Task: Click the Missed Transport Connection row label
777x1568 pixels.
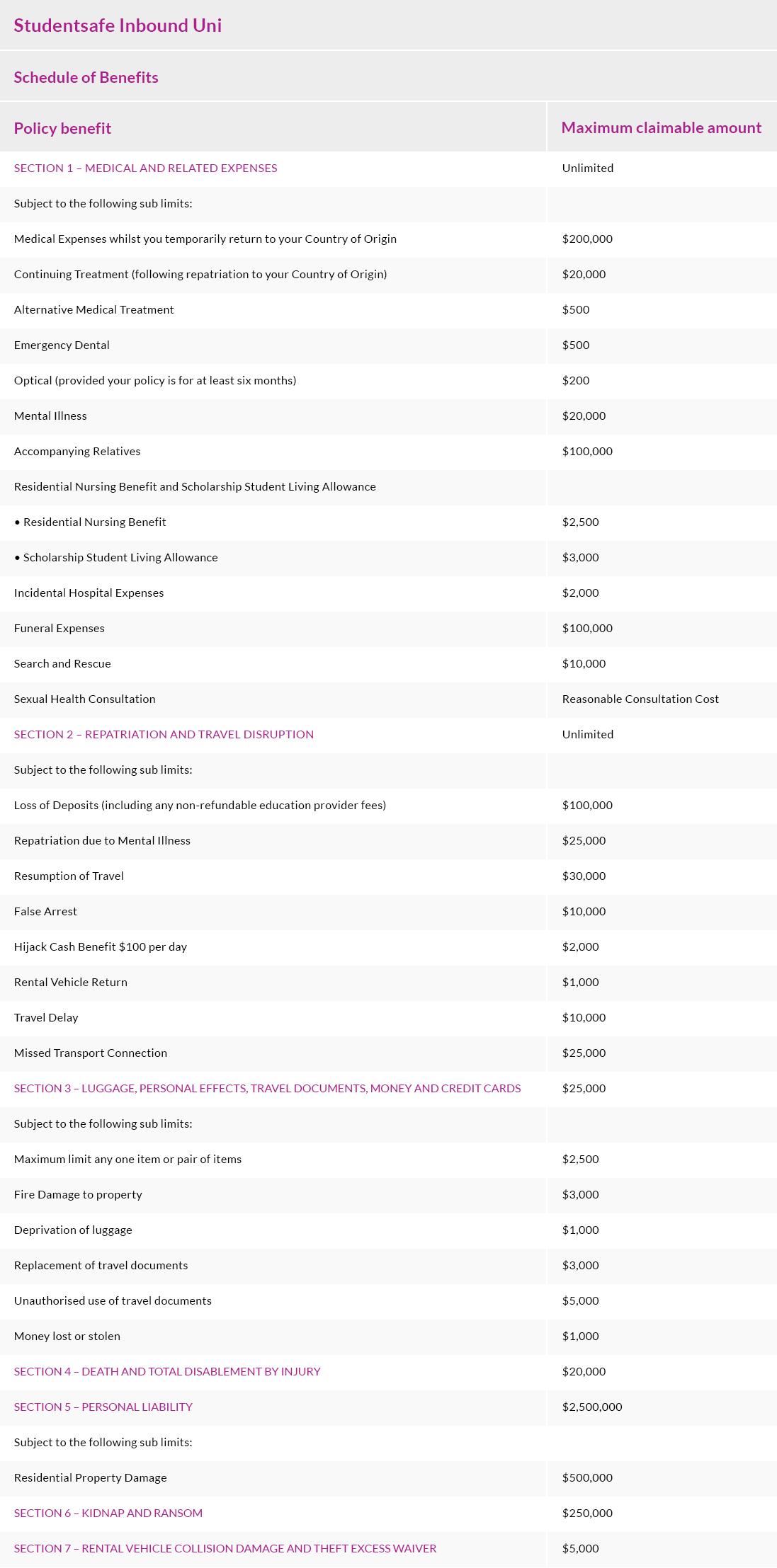Action: tap(91, 1053)
